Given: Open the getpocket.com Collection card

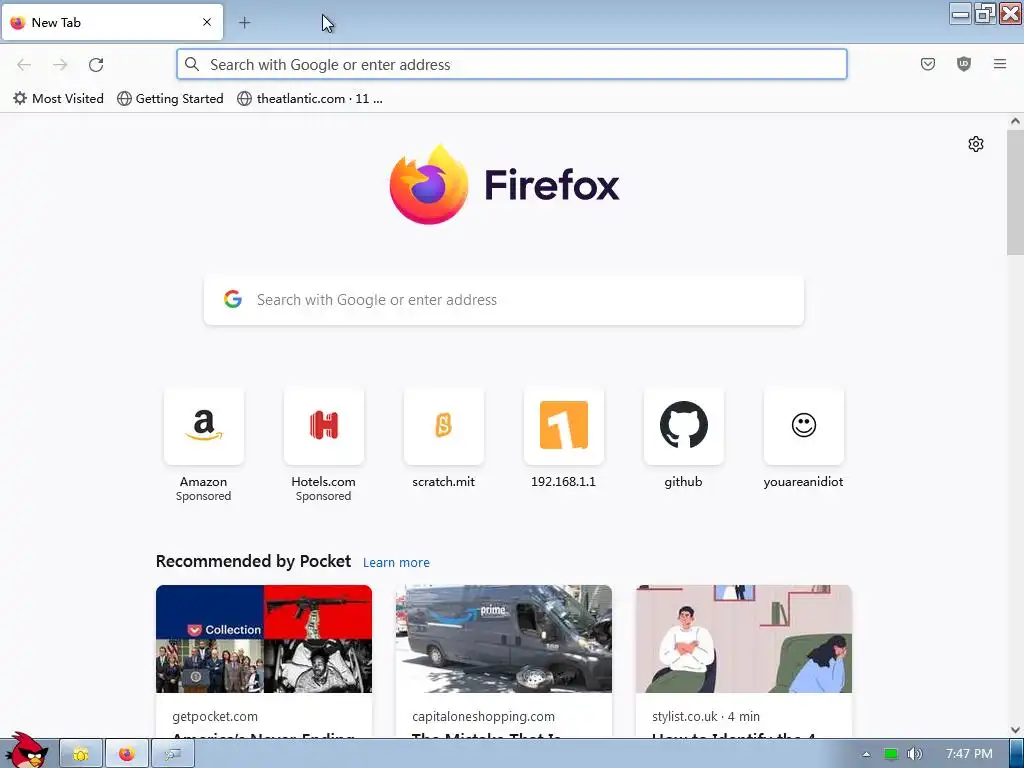Looking at the screenshot, I should coord(264,662).
